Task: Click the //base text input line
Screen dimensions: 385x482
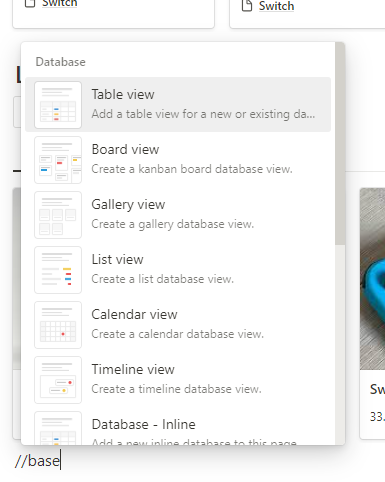Action: (x=37, y=461)
